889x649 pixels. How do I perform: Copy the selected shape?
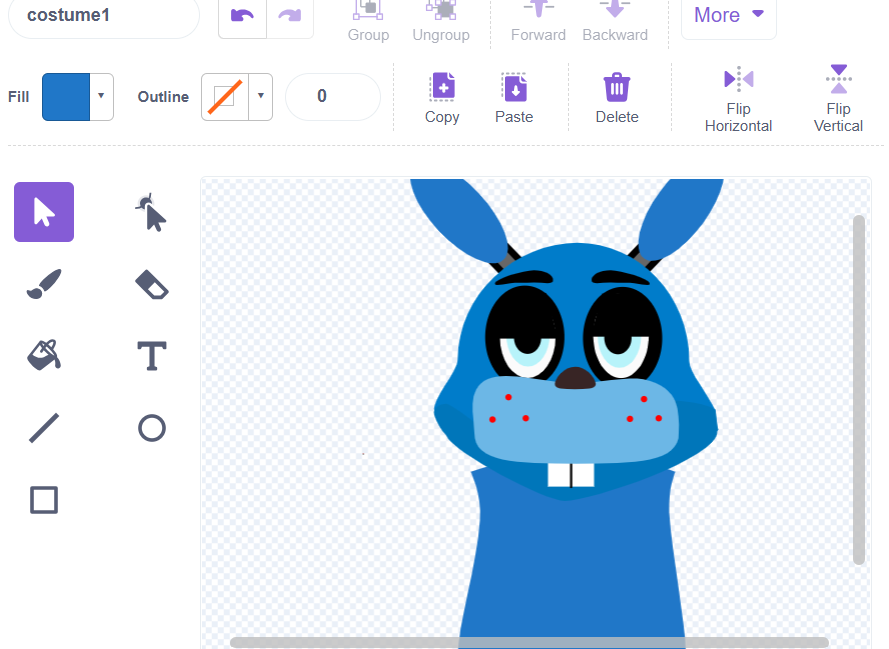442,98
